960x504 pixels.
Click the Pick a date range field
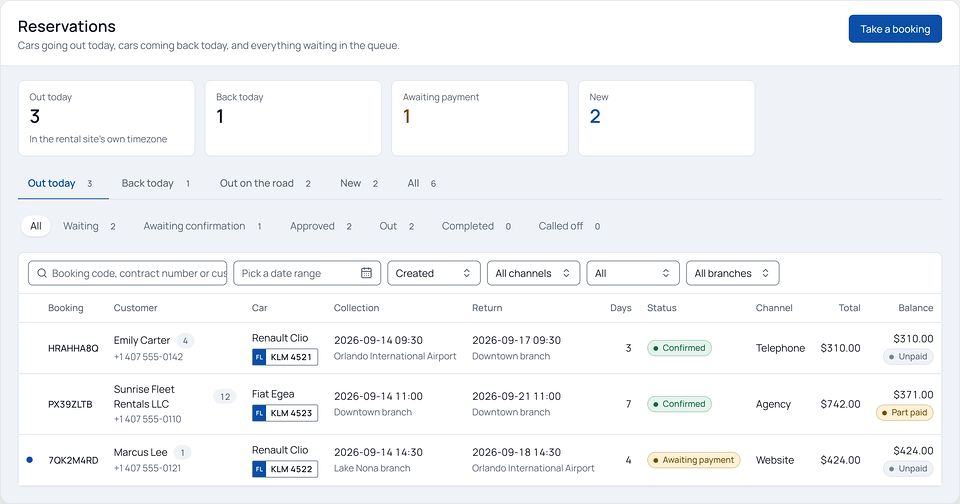307,273
